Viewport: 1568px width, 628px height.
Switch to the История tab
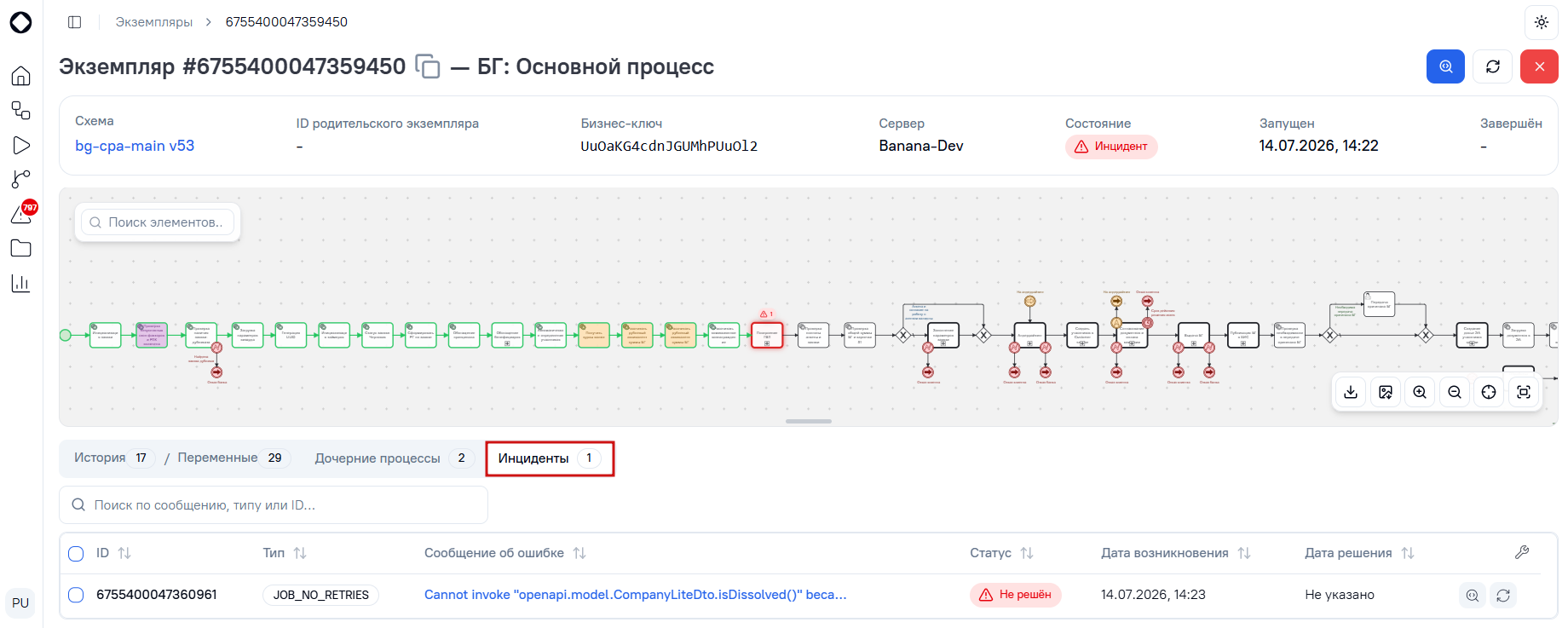pyautogui.click(x=114, y=458)
